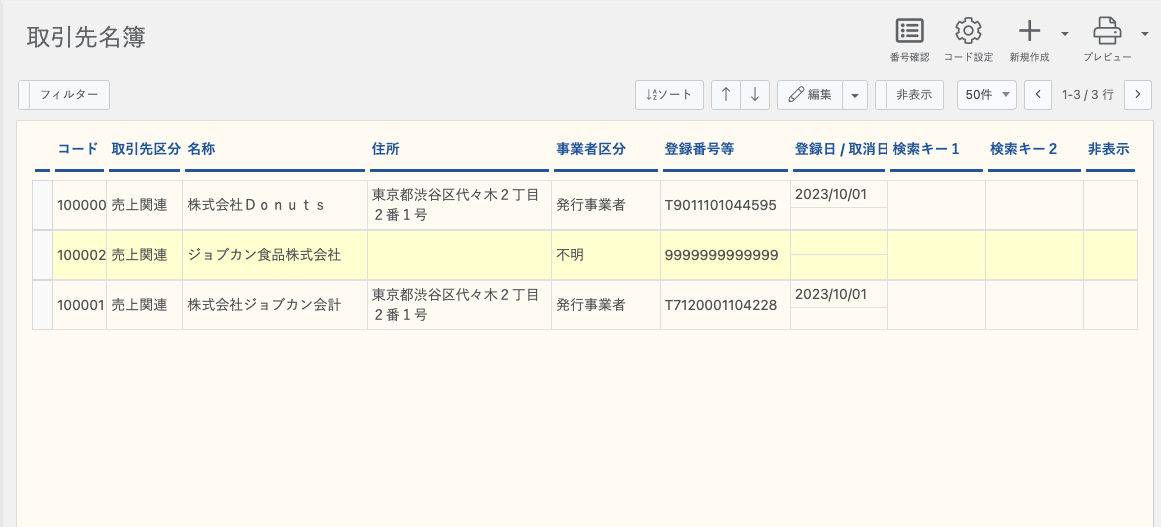1161x527 pixels.
Task: Click the 非表示 toolbar button
Action: (x=909, y=95)
